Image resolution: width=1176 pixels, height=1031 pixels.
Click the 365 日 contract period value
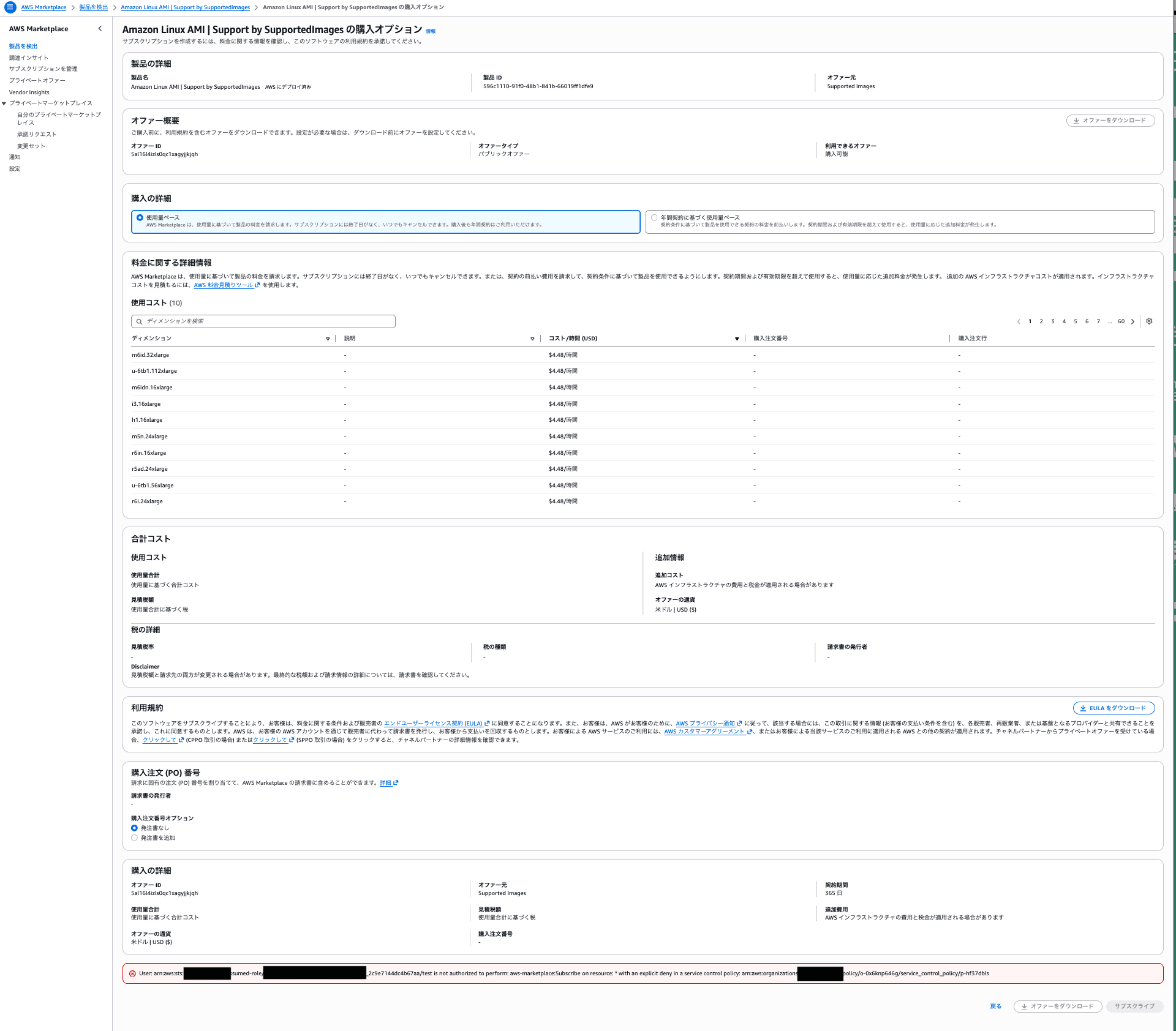[x=834, y=893]
